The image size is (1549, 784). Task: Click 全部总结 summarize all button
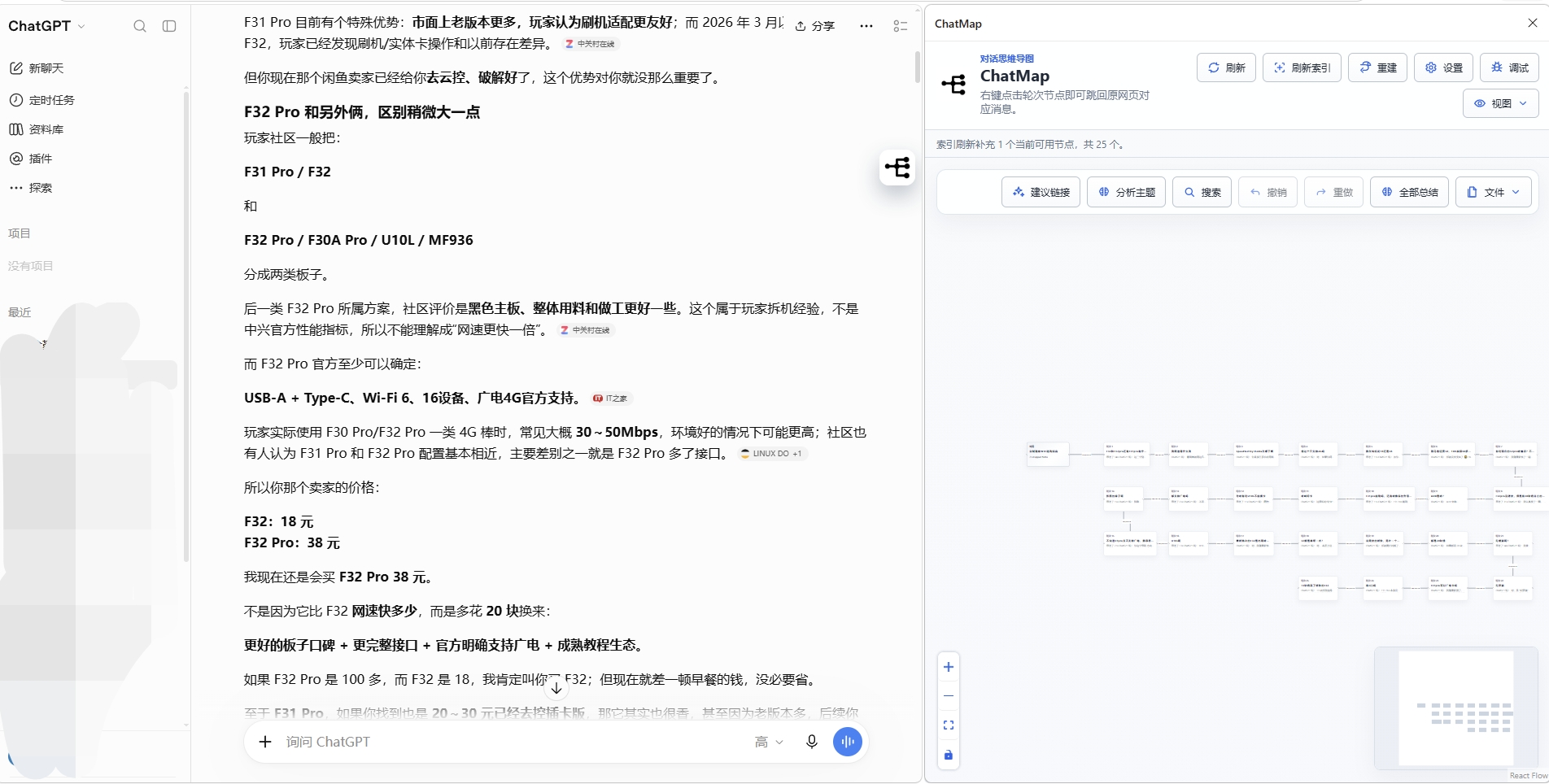(1410, 192)
